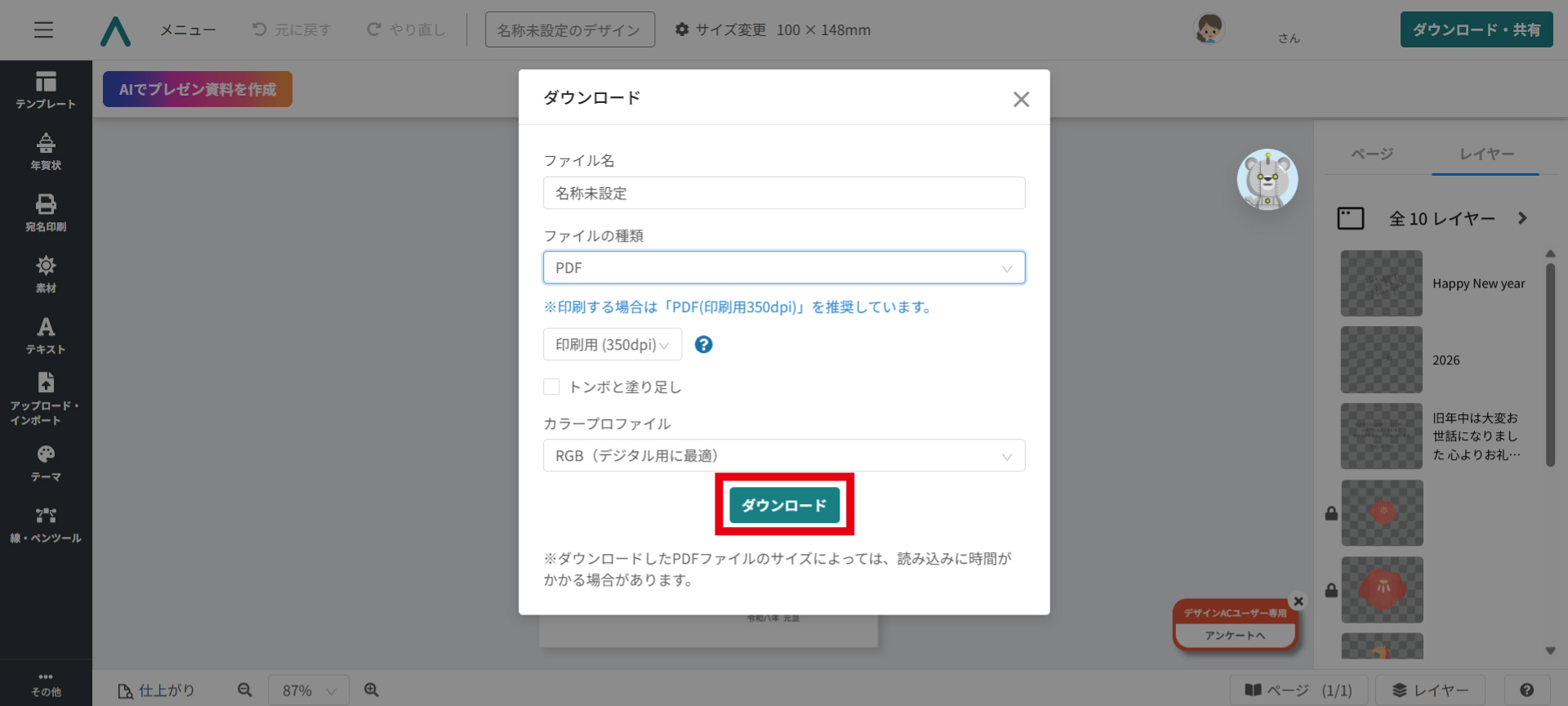Open the 素材 materials panel
1568x706 pixels.
point(46,275)
